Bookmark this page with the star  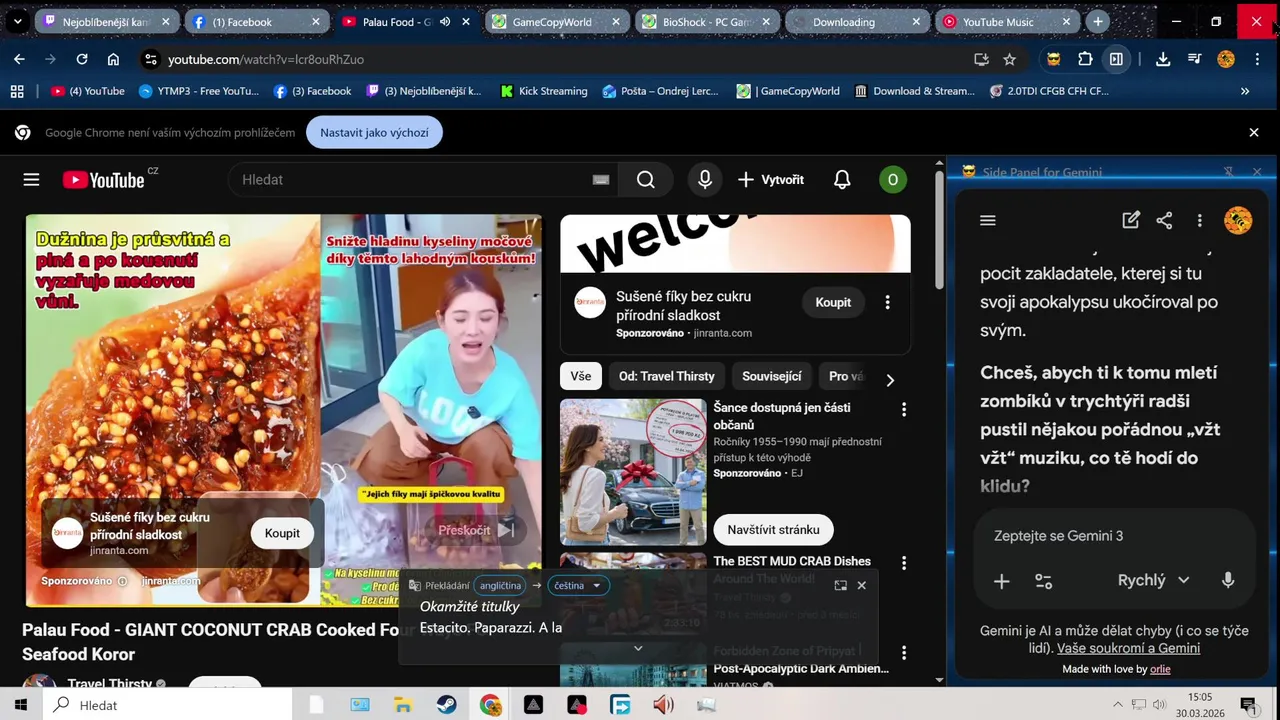[1009, 59]
